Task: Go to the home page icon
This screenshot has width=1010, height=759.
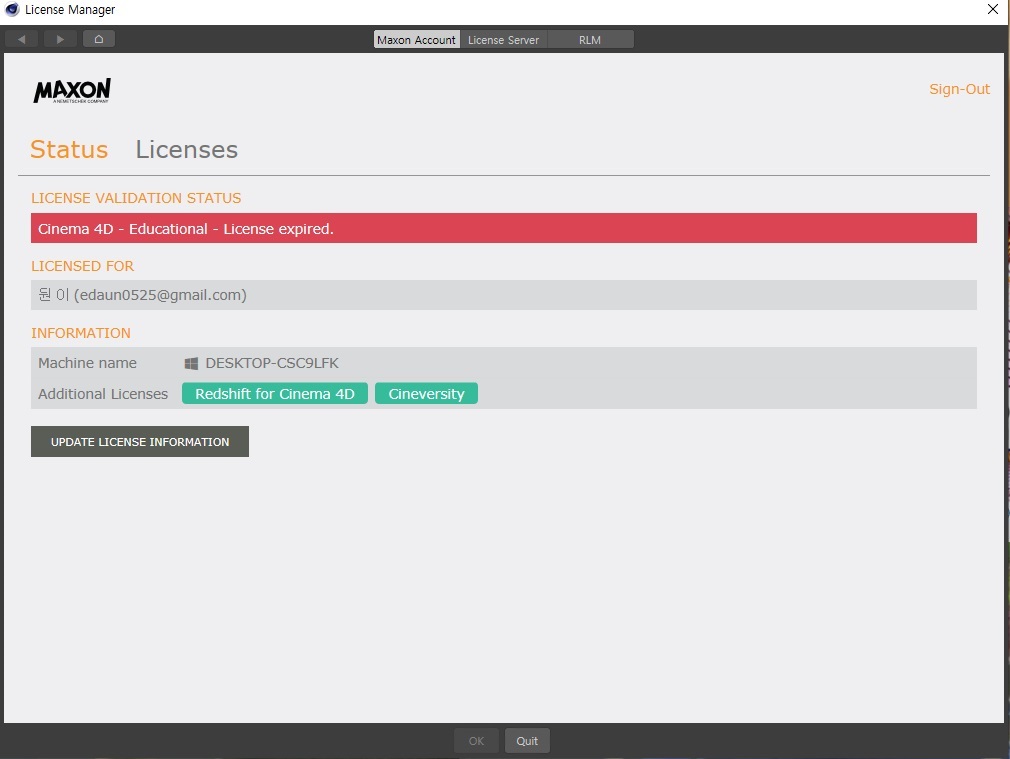Action: [x=99, y=39]
